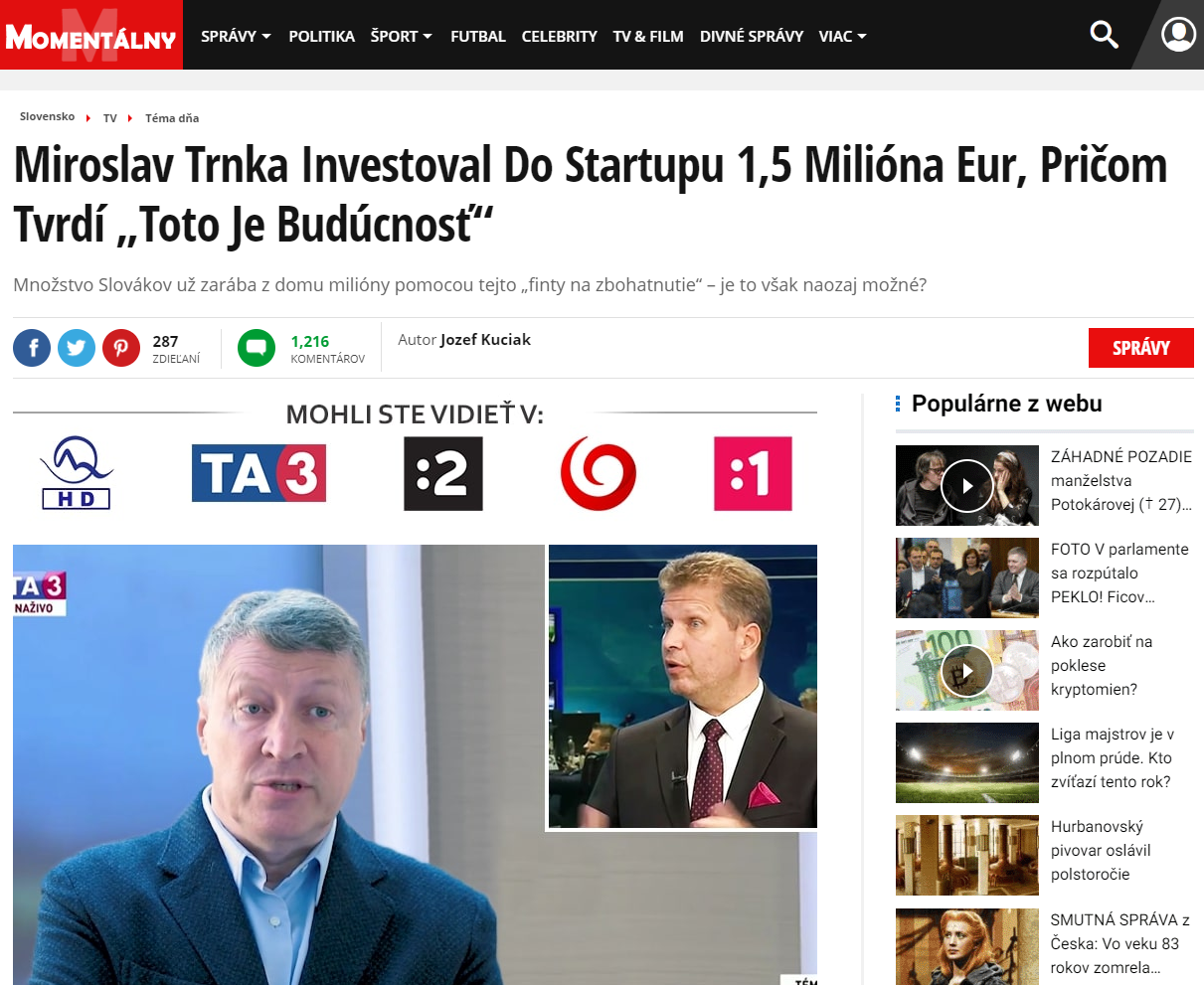Expand the Správy dropdown menu

tap(236, 36)
